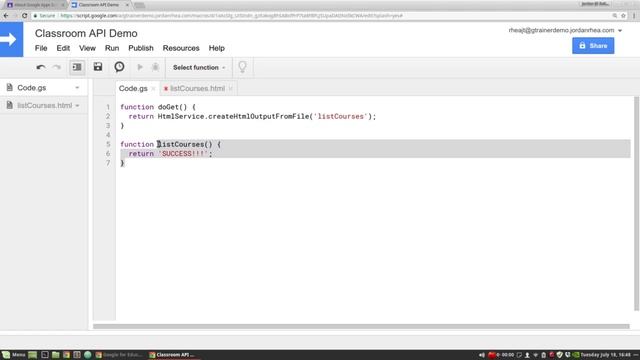Open the File menu
The image size is (640, 360).
click(x=41, y=48)
